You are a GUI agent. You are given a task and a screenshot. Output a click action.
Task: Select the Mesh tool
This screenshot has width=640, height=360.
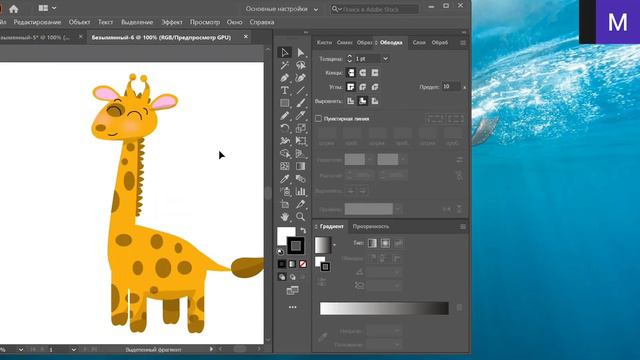[284, 166]
